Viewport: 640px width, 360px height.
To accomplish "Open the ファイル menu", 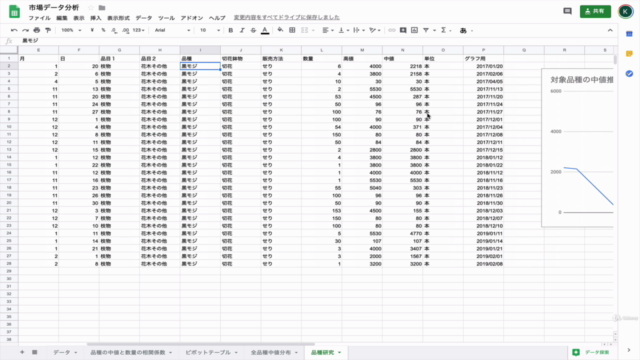I will pos(40,18).
